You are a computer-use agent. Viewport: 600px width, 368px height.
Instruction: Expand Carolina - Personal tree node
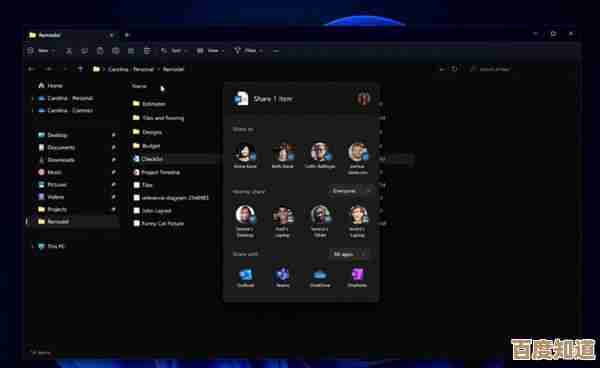[32, 98]
